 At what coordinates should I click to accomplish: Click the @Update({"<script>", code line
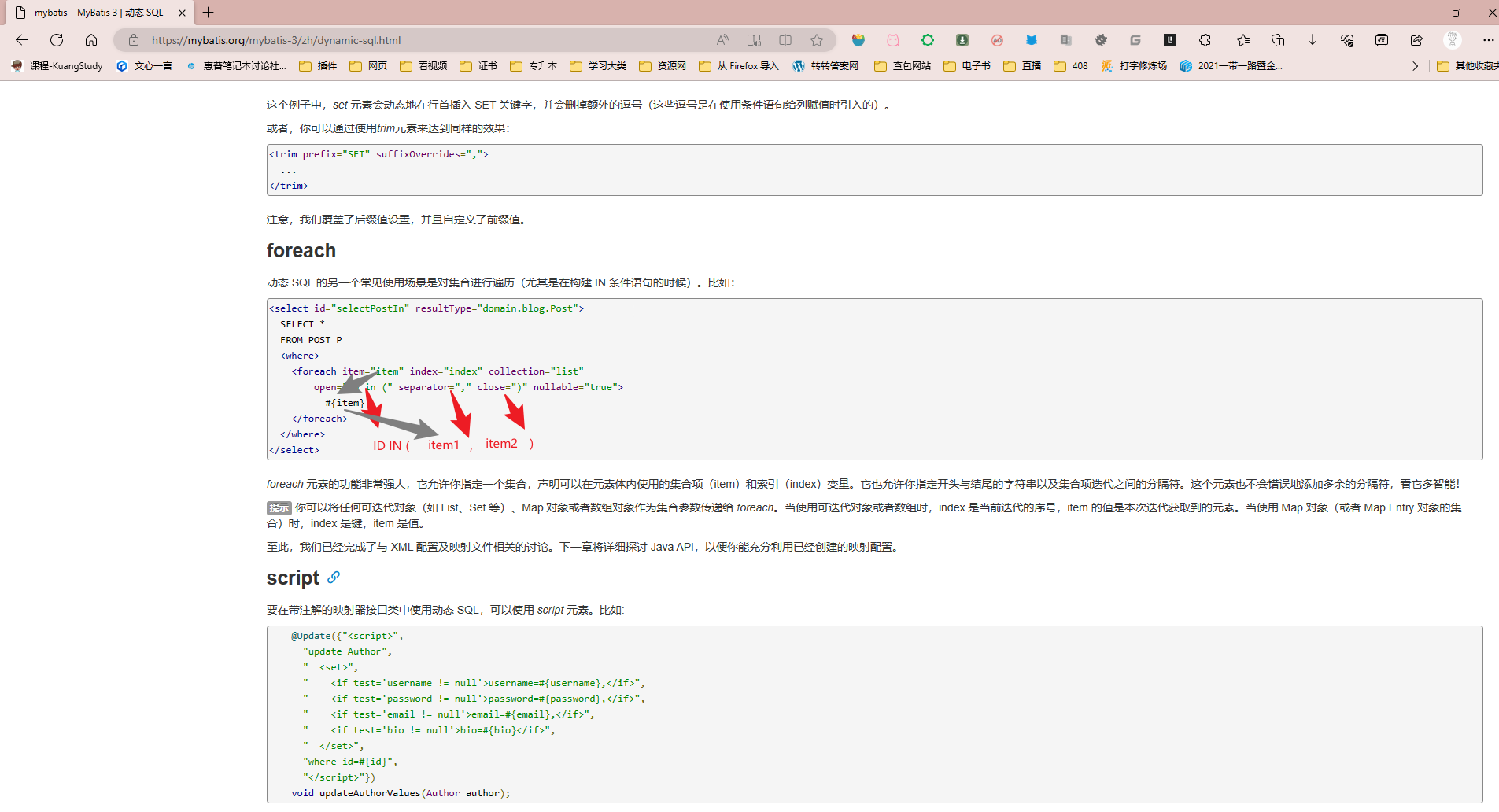[347, 636]
